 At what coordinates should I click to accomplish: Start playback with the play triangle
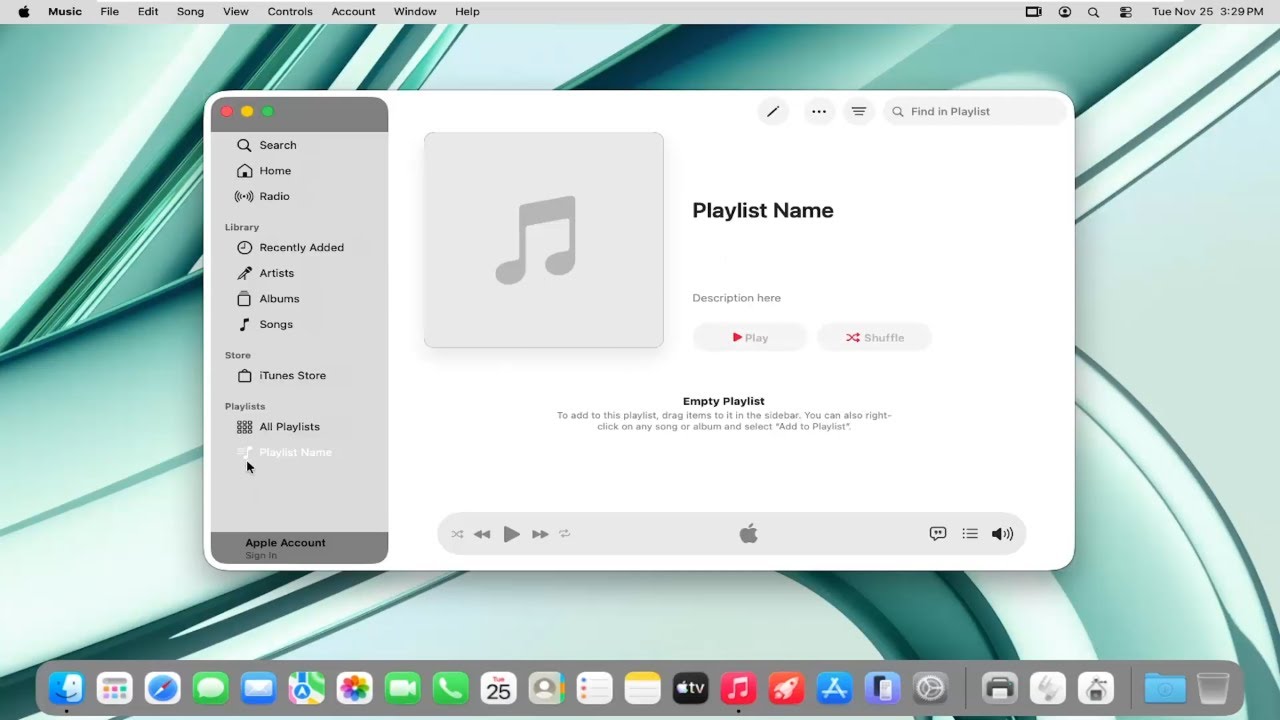click(x=511, y=534)
